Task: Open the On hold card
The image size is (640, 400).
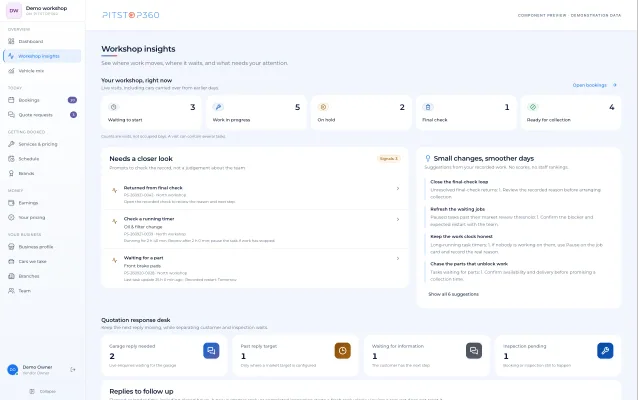Action: [x=361, y=113]
